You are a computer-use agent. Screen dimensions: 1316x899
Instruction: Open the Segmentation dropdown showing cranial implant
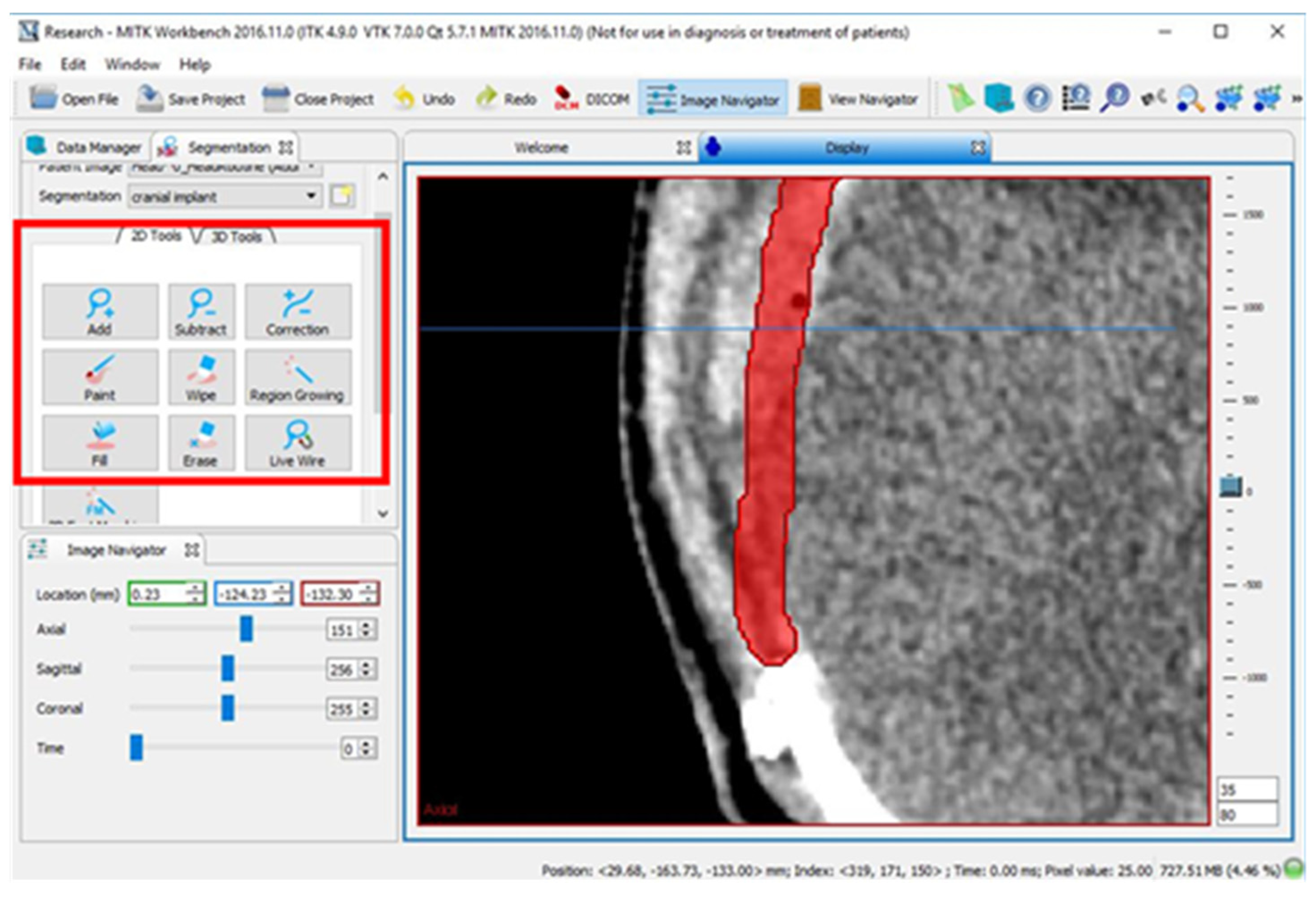tap(225, 197)
